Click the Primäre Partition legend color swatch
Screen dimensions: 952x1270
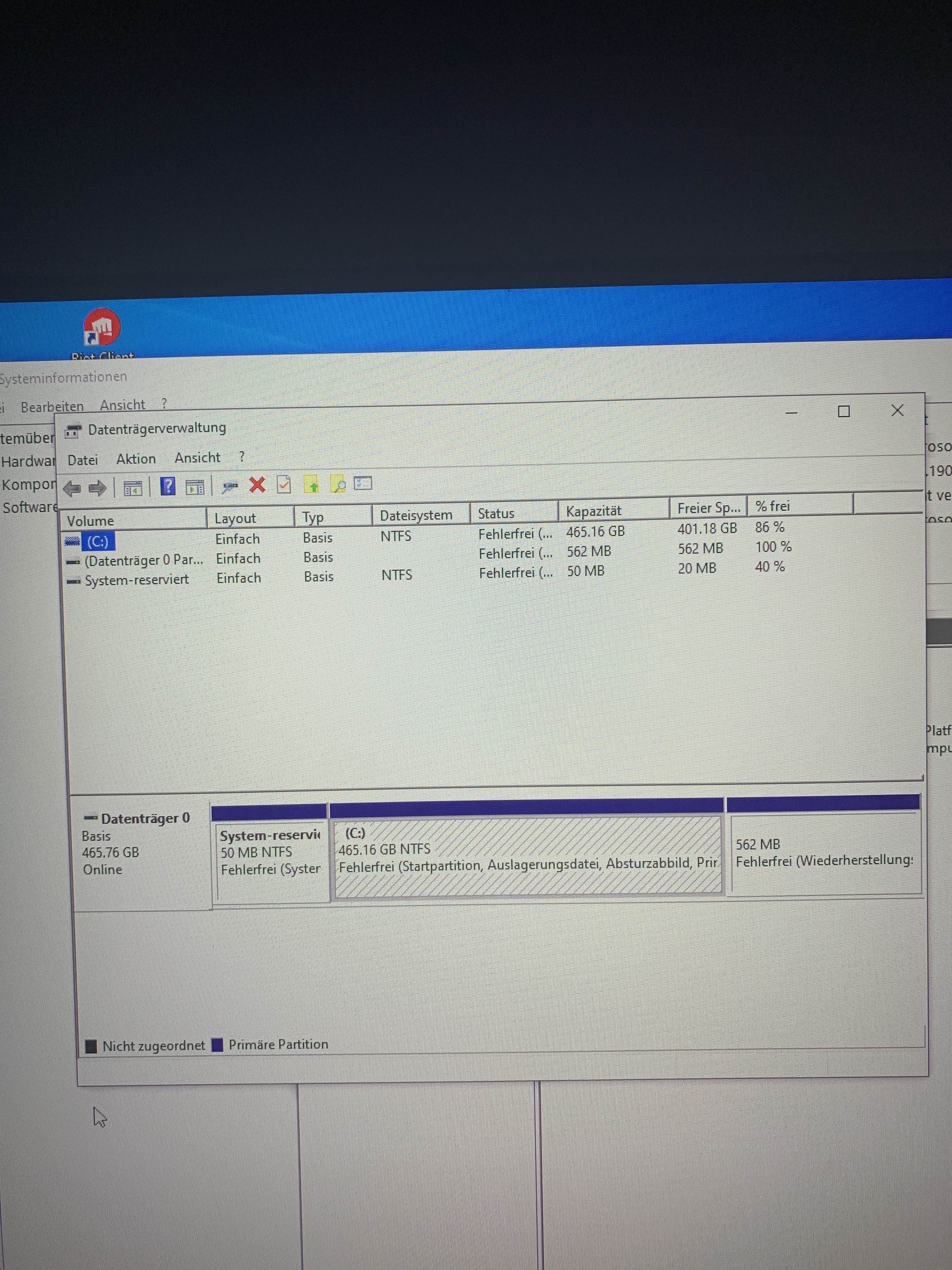[218, 1045]
